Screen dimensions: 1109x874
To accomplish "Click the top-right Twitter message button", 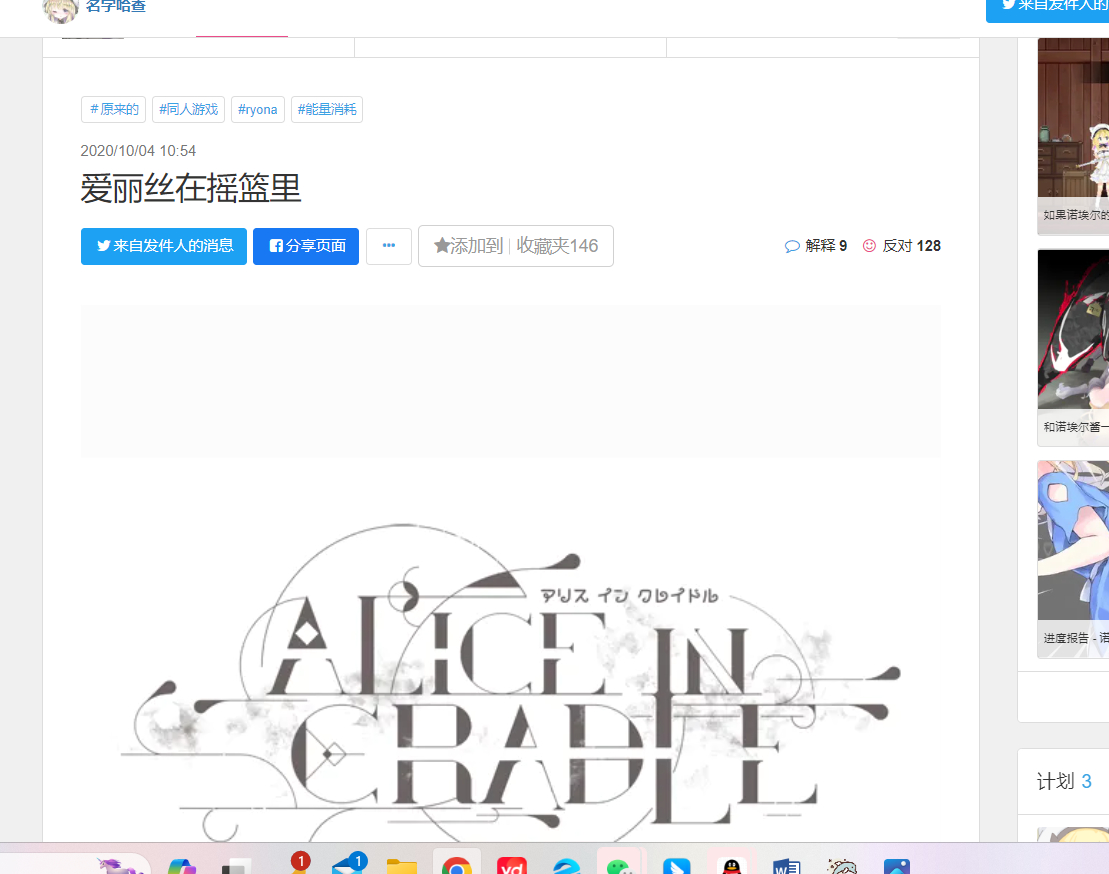I will click(1048, 8).
